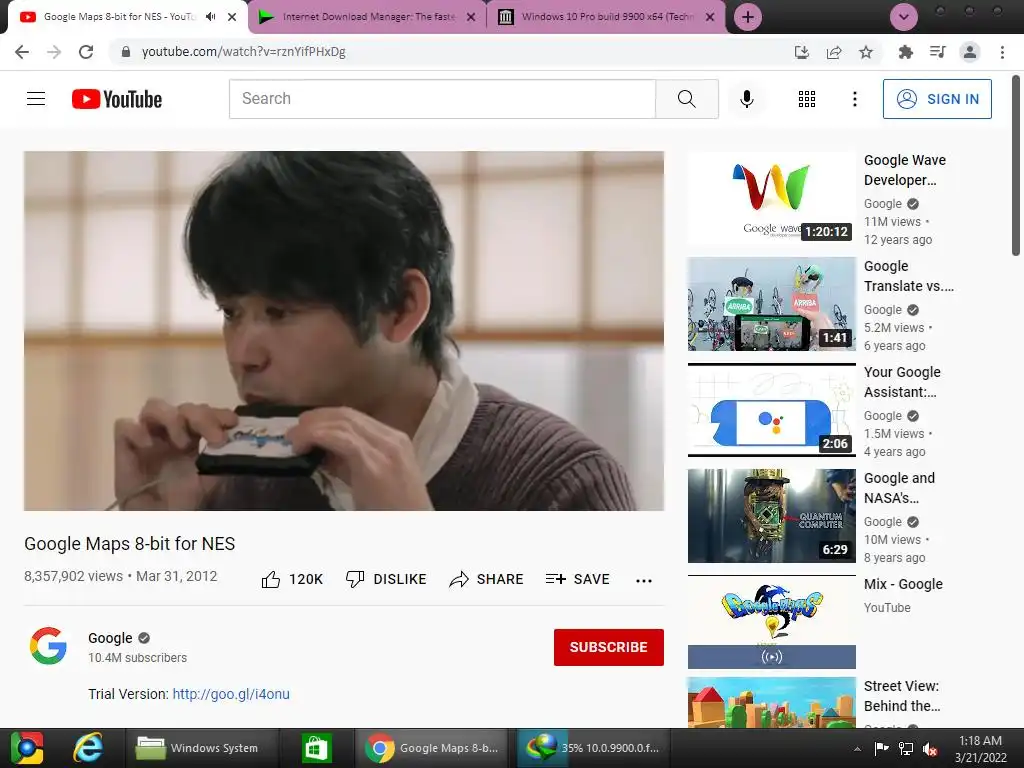Viewport: 1024px width, 768px height.
Task: Switch to Windows 10 Pro build 9900 tab
Action: (607, 17)
